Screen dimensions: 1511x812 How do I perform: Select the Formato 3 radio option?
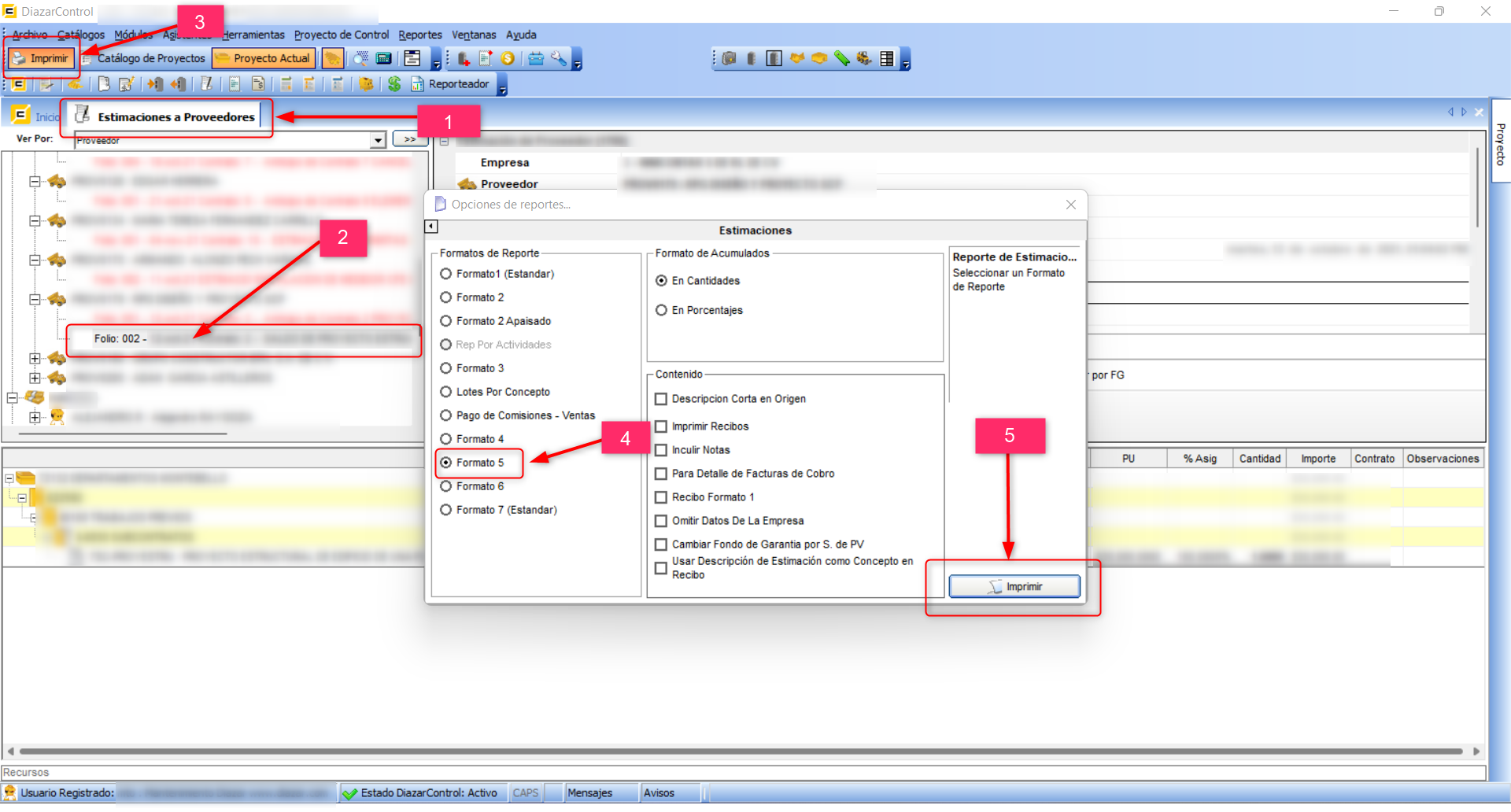pyautogui.click(x=446, y=368)
